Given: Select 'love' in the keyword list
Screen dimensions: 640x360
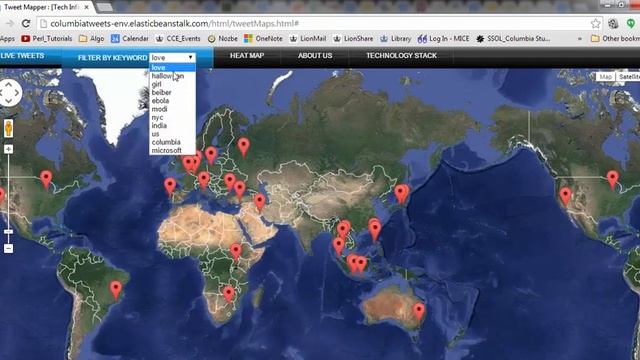Looking at the screenshot, I should (173, 68).
